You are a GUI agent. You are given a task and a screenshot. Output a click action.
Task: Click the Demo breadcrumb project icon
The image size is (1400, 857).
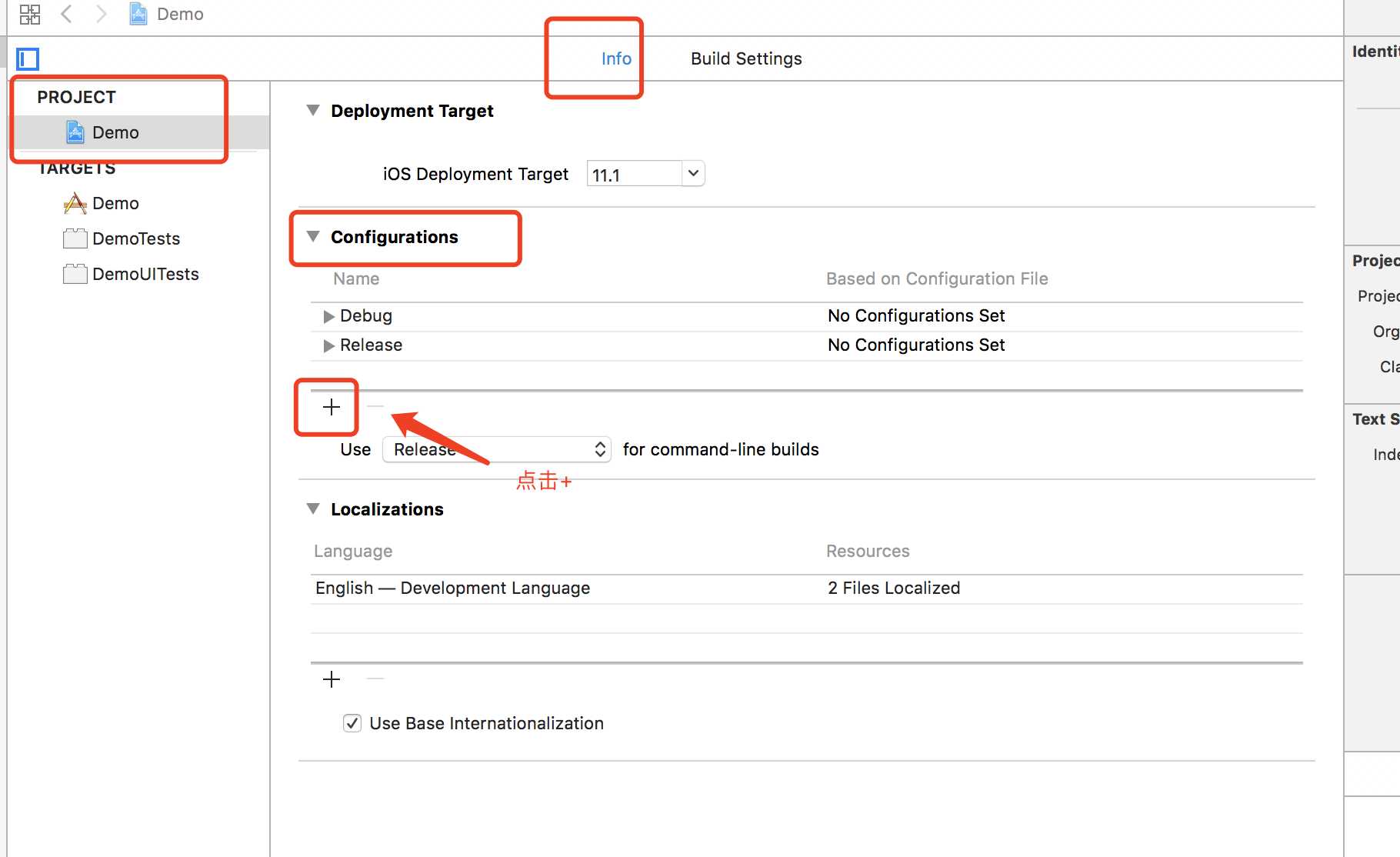point(138,14)
